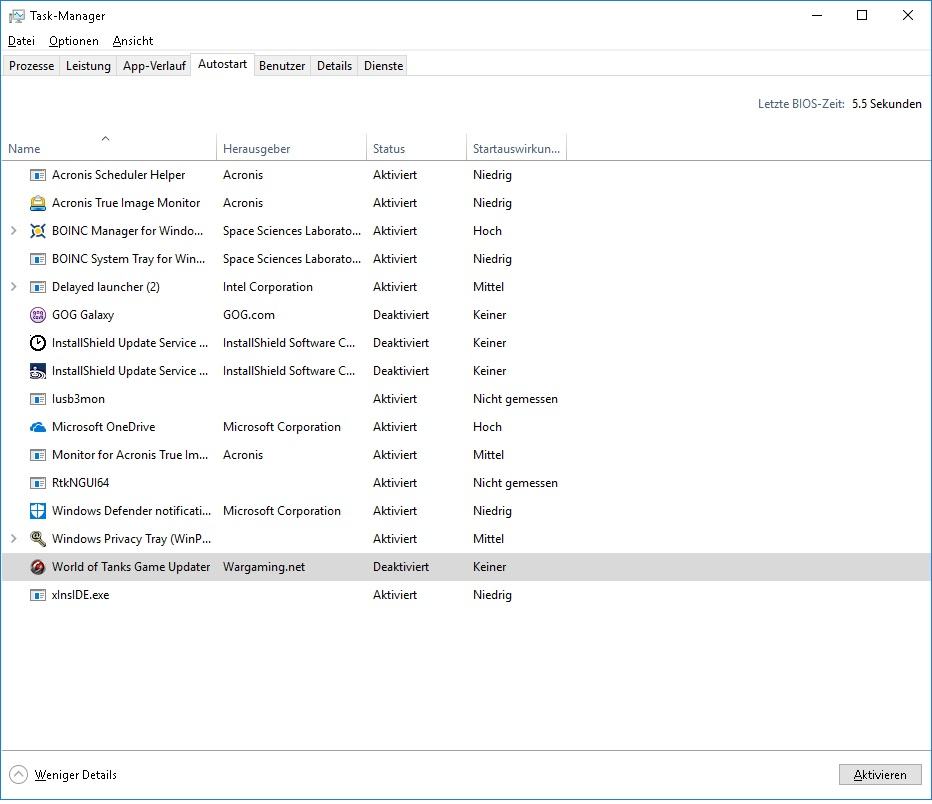
Task: Select the xInsIDE.exe name
Action: pyautogui.click(x=80, y=595)
